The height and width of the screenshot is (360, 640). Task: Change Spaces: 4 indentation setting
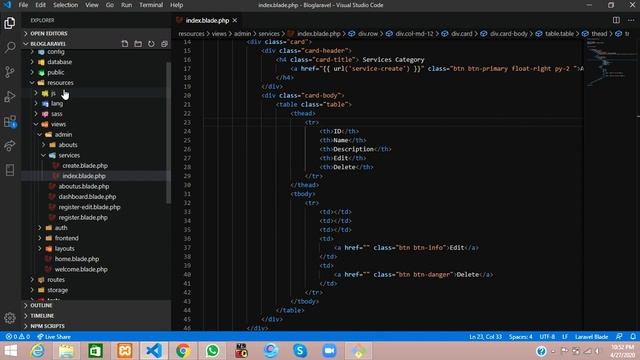coord(520,337)
